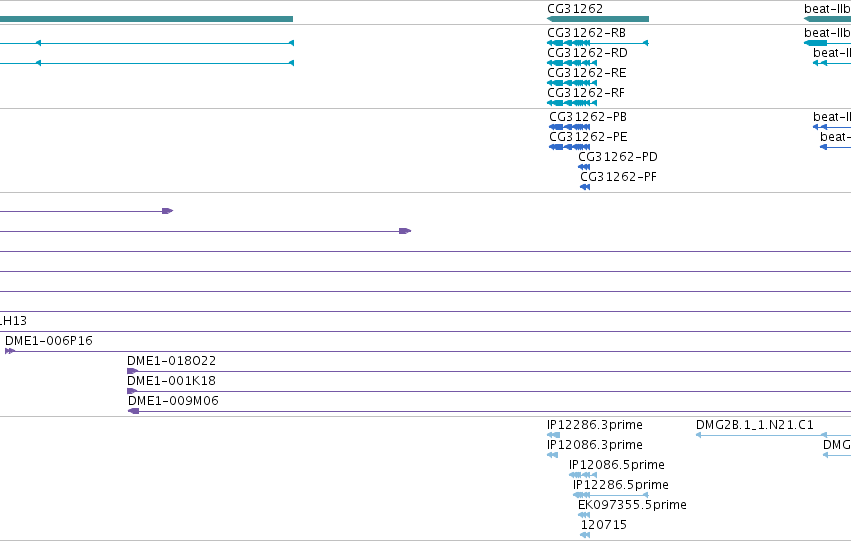Select DMG2B.1_1.N21.C1 feature label
Viewport: 851px width, 541px height.
755,425
